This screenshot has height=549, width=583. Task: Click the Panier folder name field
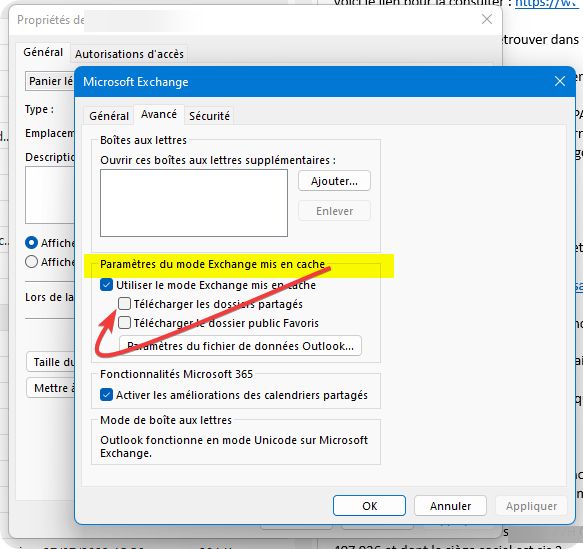pos(50,81)
